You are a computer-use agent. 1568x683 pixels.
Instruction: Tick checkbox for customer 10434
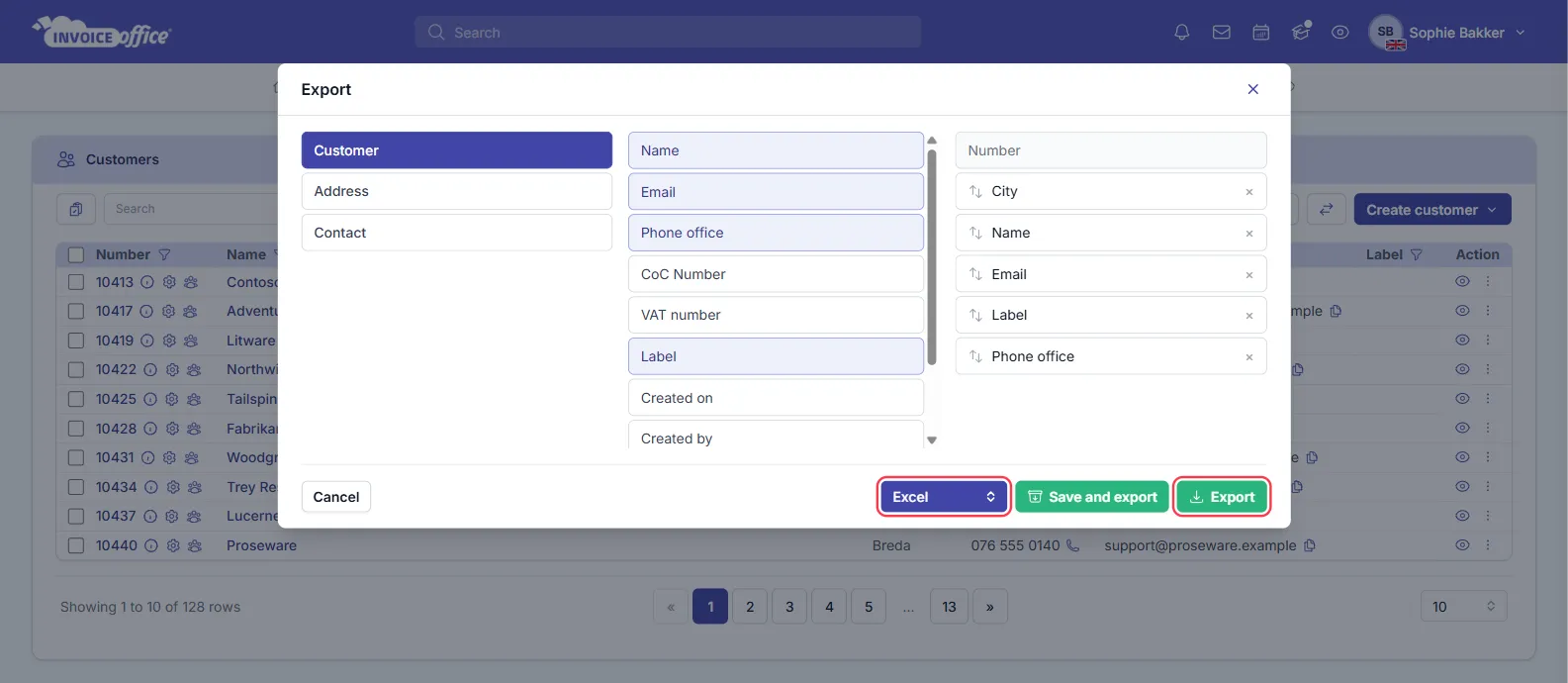(x=76, y=487)
